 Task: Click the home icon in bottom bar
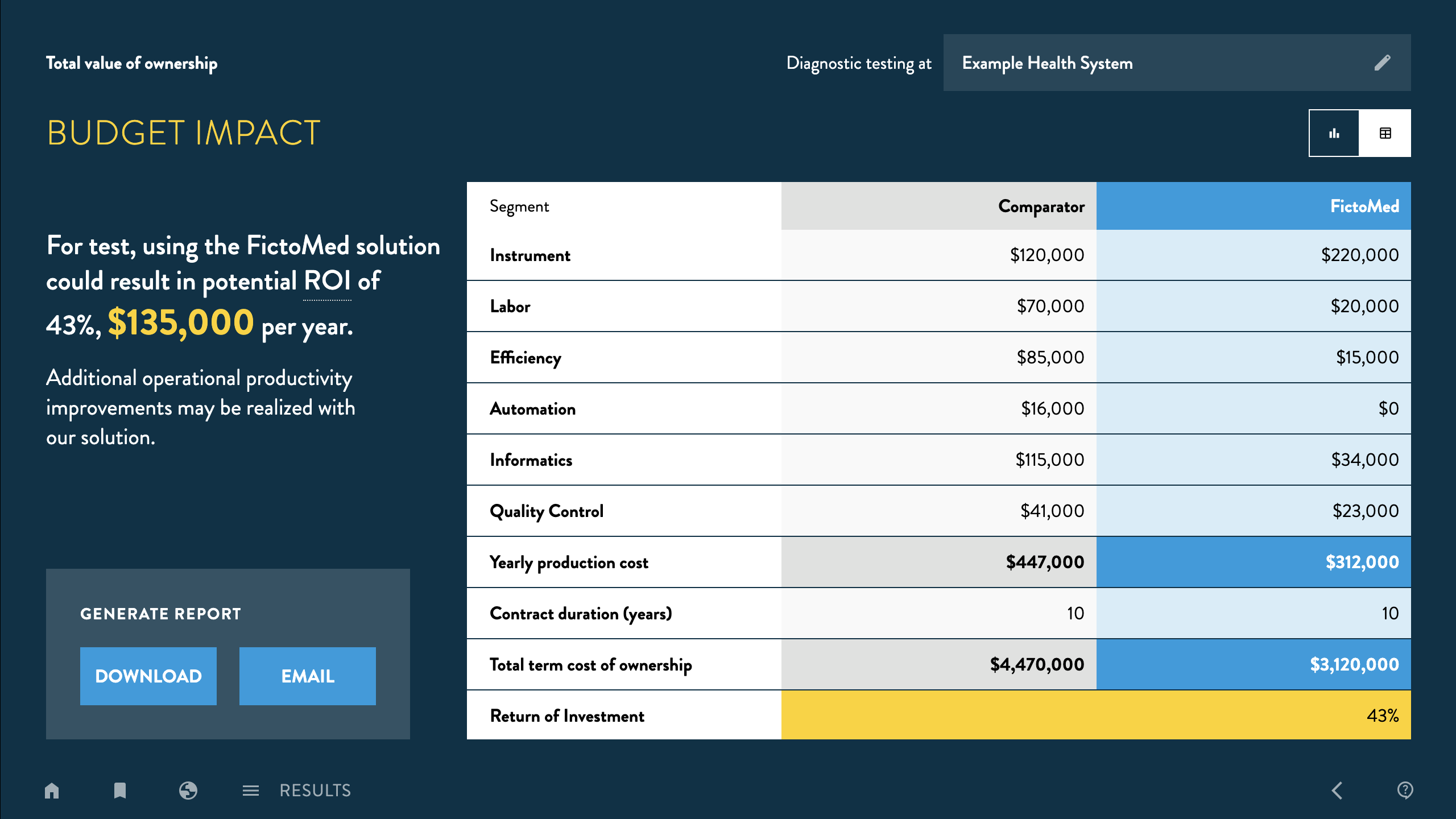(x=52, y=791)
